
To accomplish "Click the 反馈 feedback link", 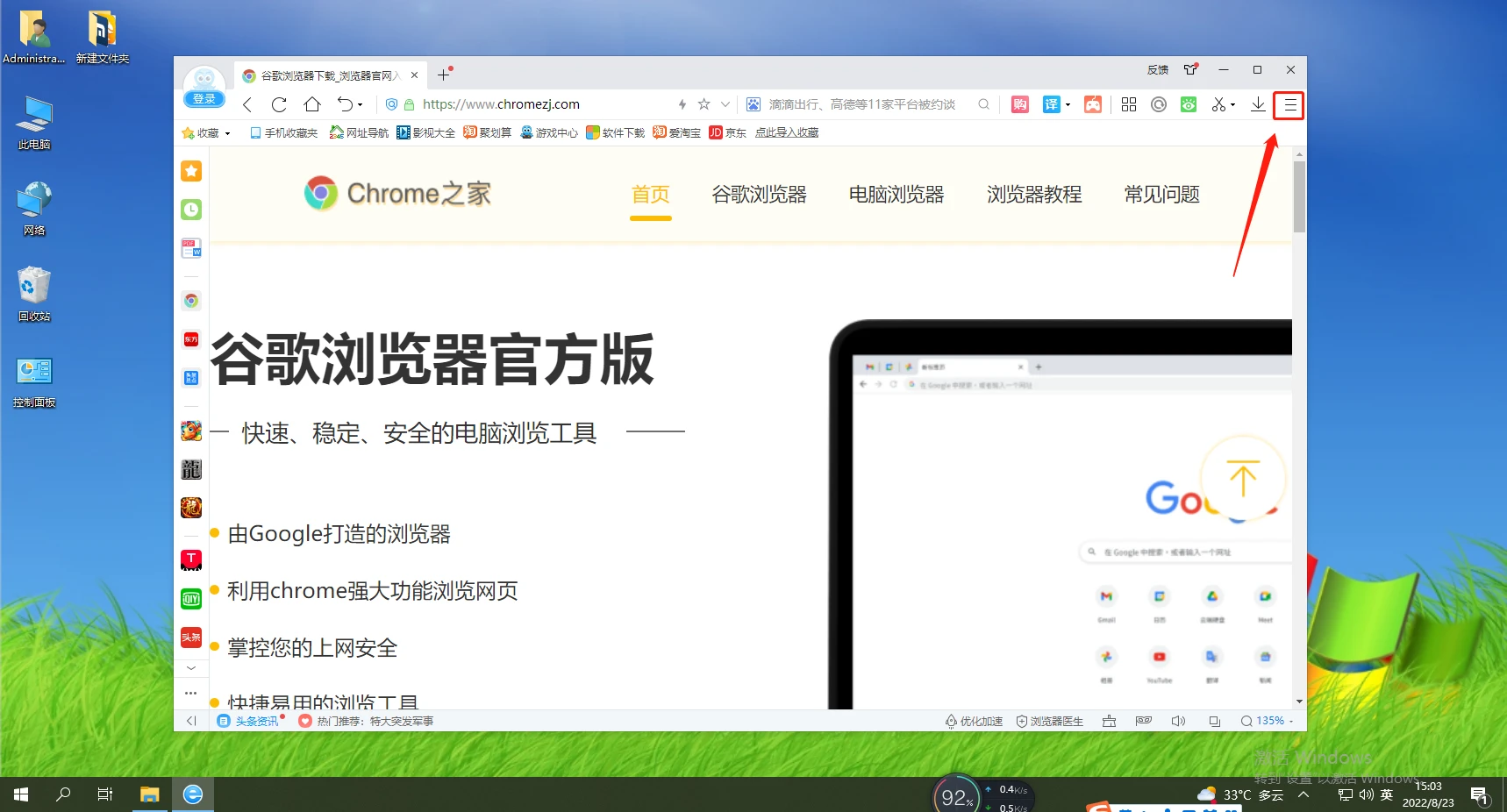I will point(1158,70).
